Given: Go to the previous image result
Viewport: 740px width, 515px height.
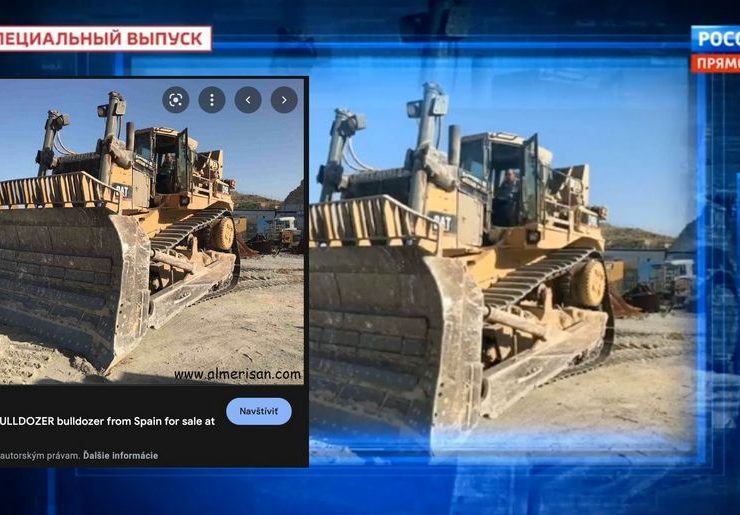Looking at the screenshot, I should point(248,100).
